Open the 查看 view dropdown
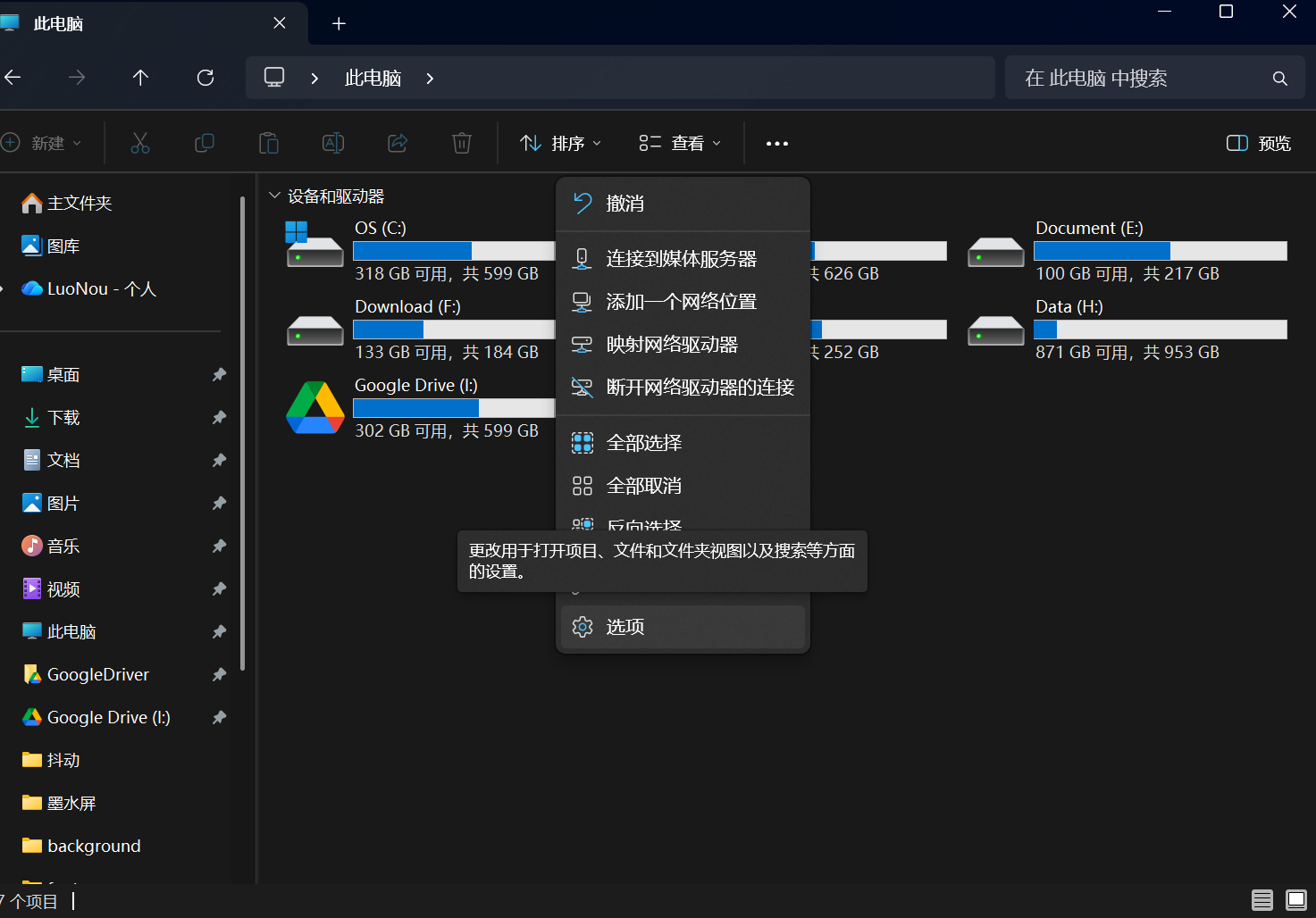Image resolution: width=1316 pixels, height=918 pixels. 680,143
